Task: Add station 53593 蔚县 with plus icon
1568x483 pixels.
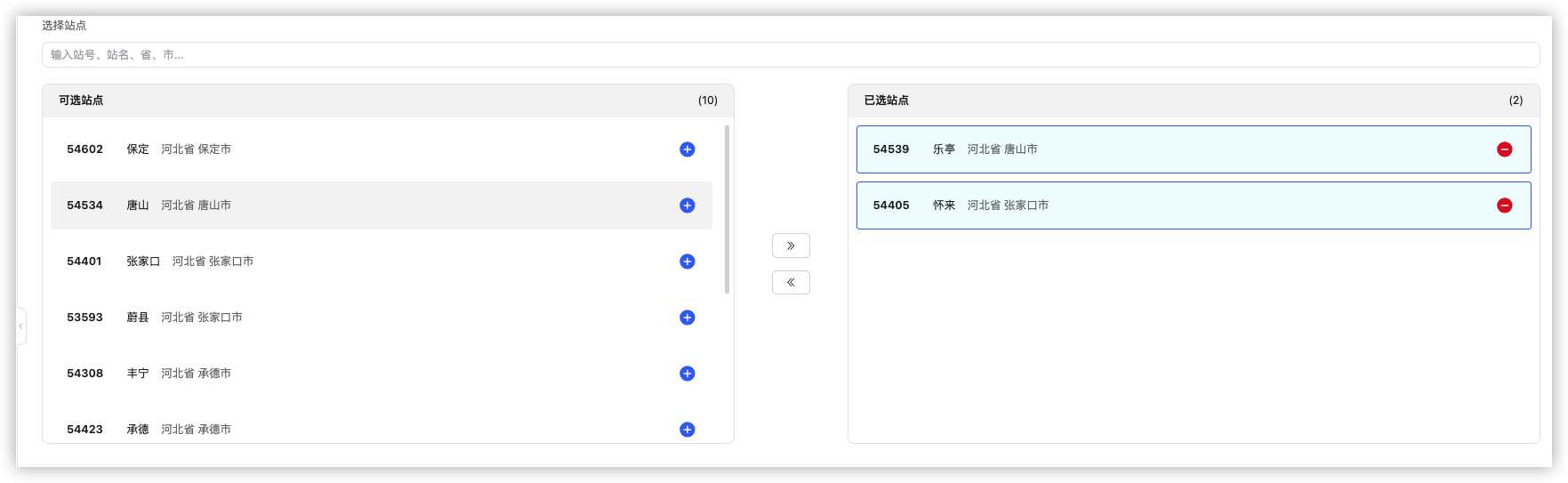Action: [x=687, y=318]
